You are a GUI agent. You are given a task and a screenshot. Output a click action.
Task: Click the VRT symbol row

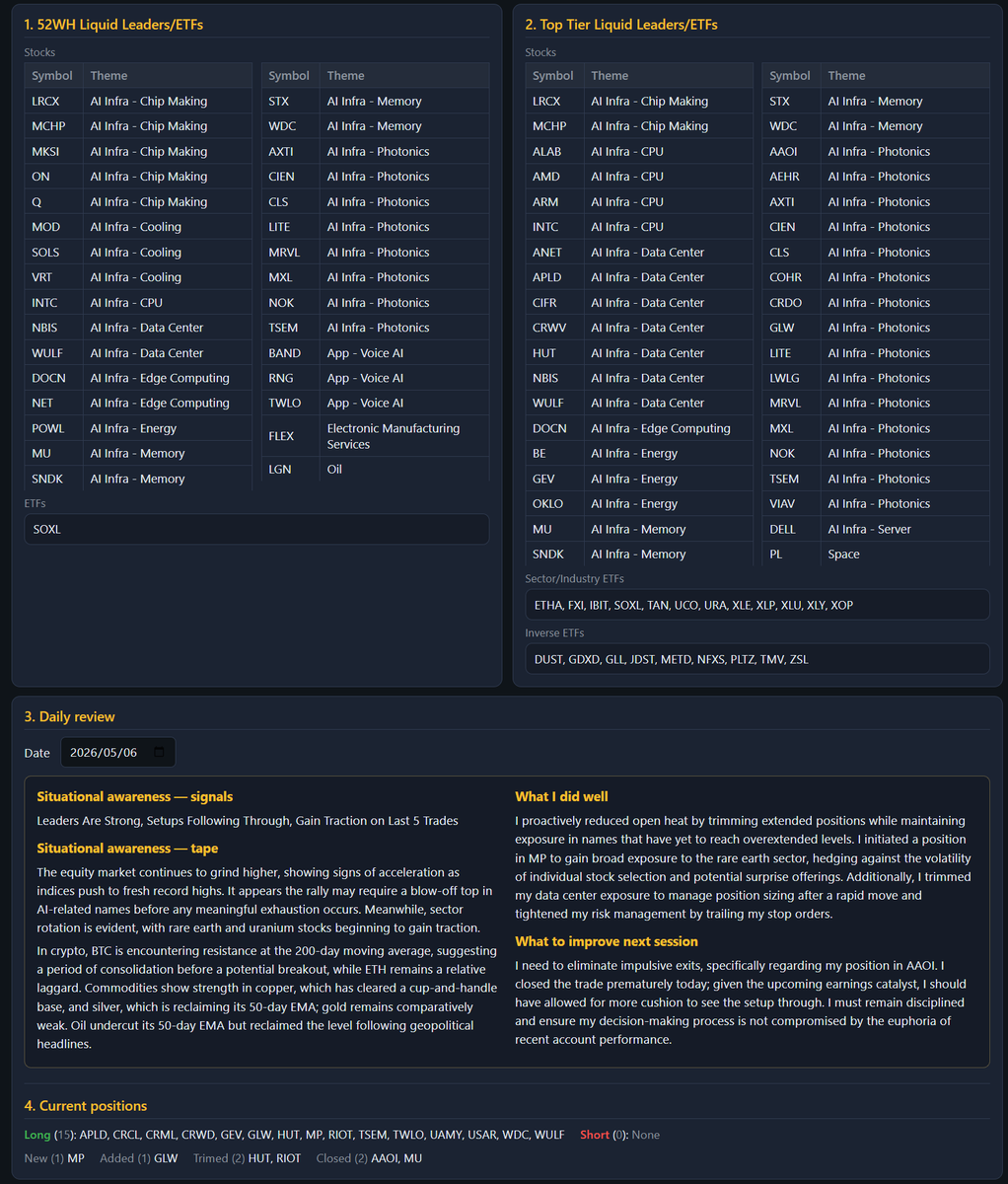pos(139,277)
